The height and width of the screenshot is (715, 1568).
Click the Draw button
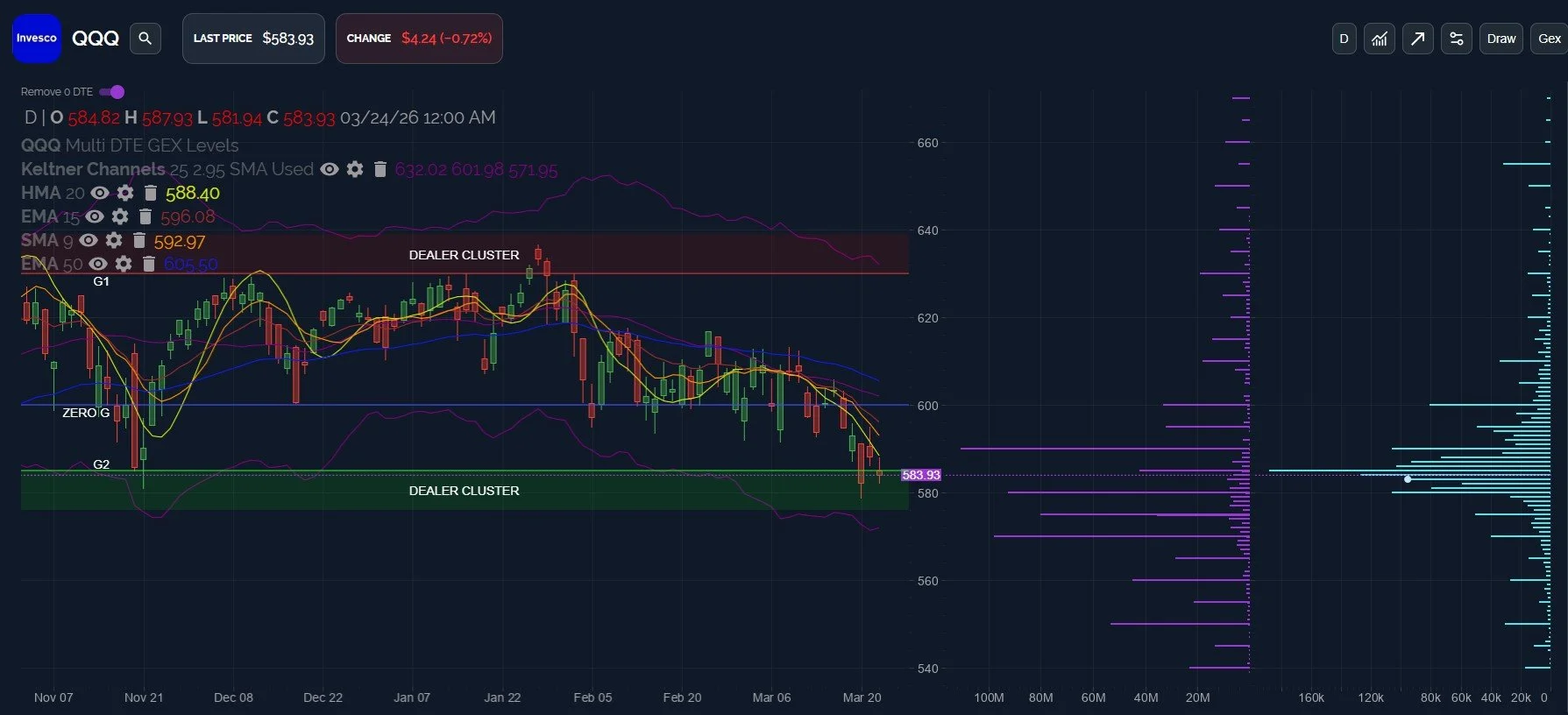pos(1501,39)
